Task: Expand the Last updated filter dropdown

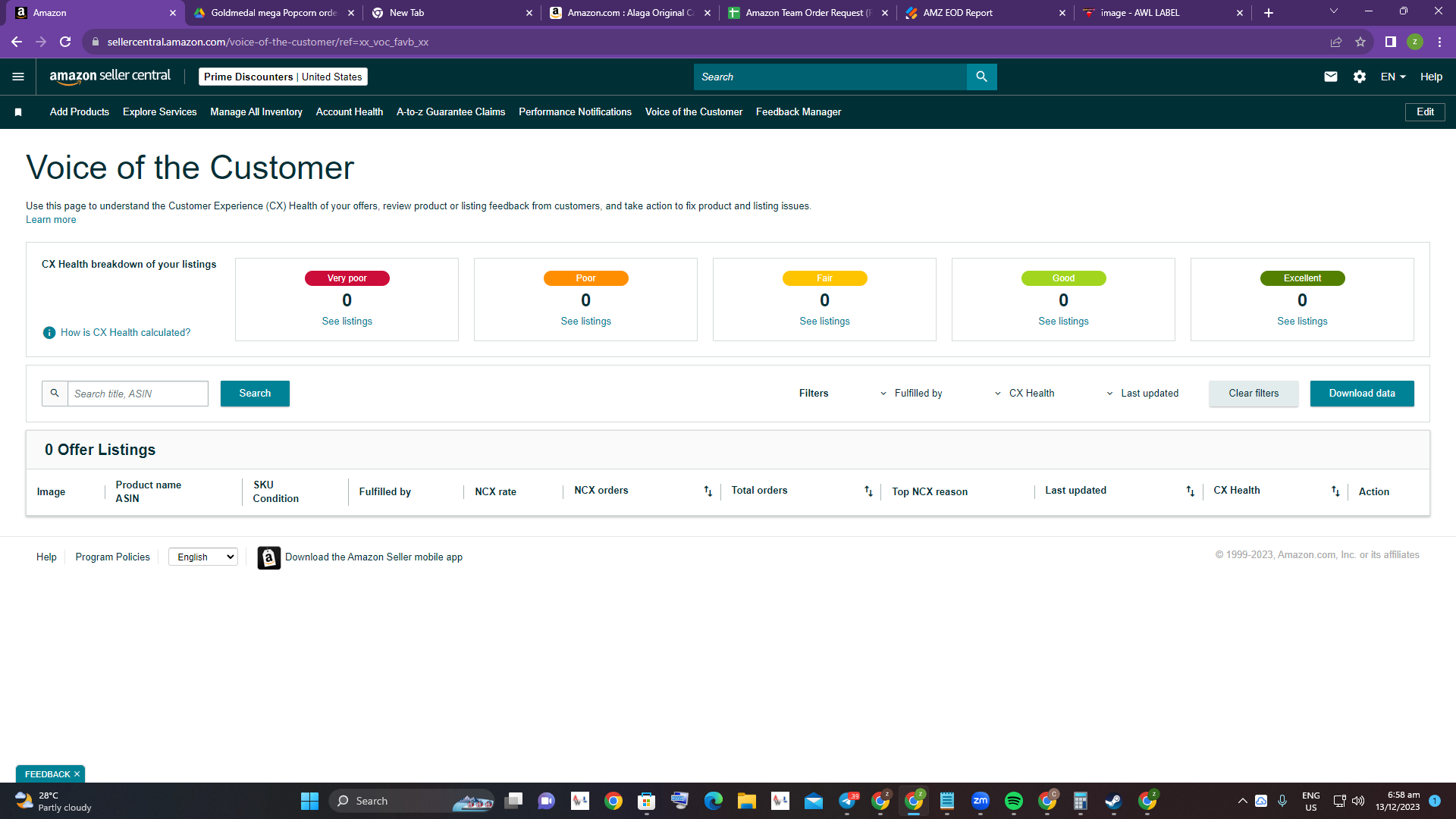Action: coord(1142,394)
